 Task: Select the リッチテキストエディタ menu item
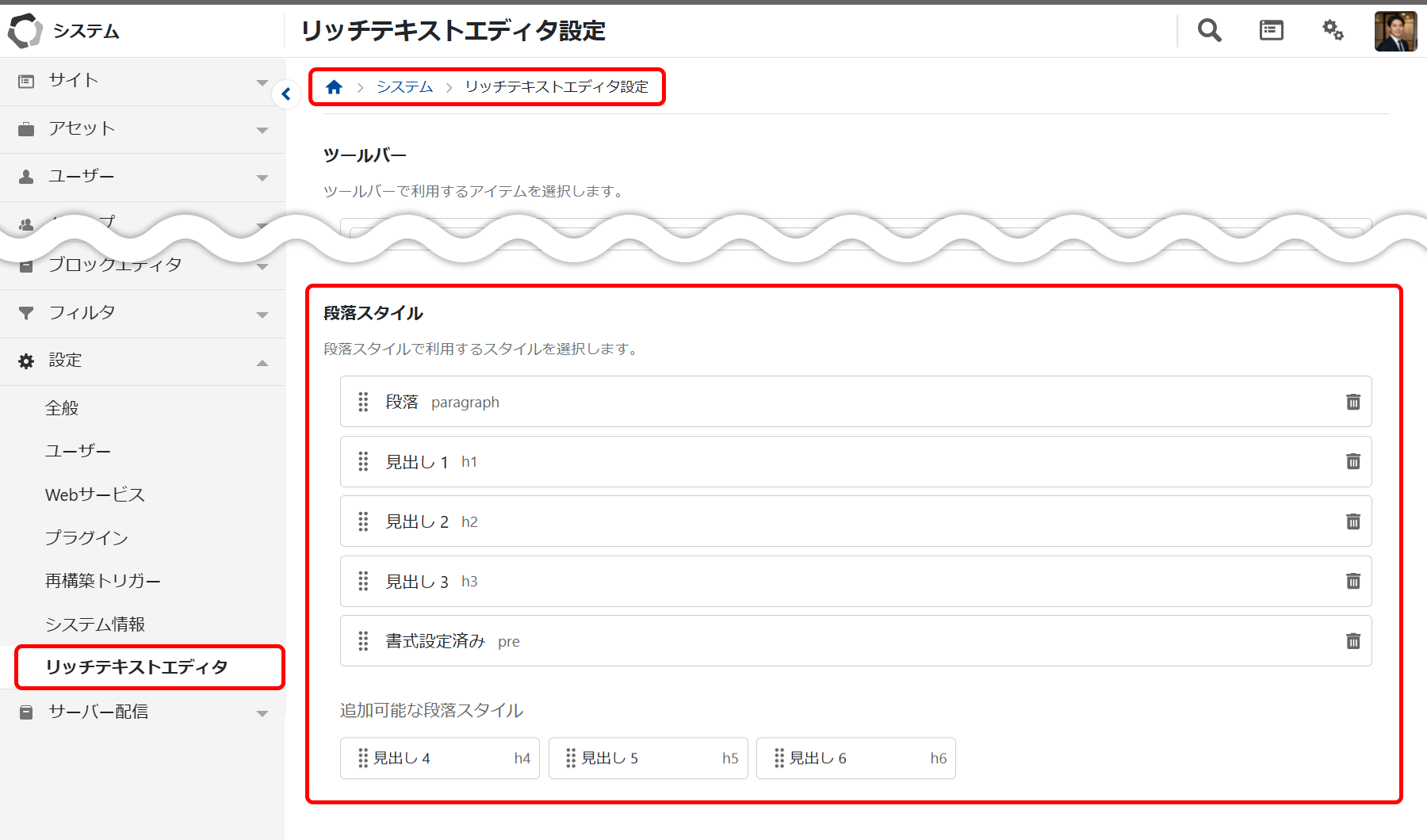pyautogui.click(x=136, y=667)
